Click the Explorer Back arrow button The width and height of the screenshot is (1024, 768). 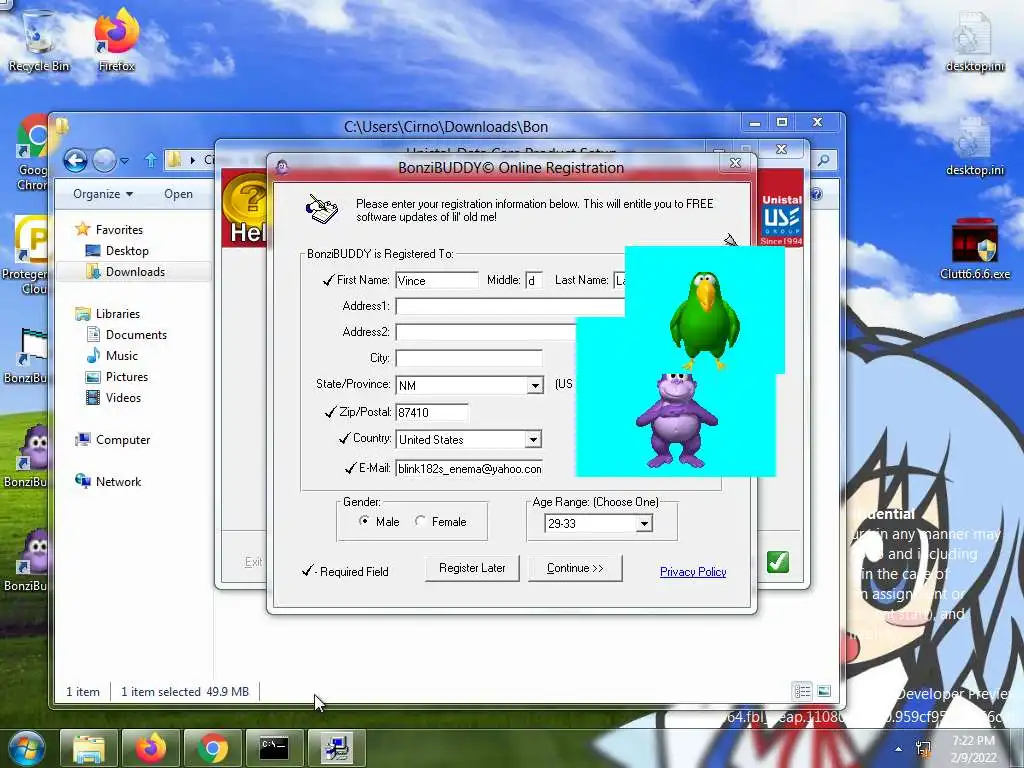(x=75, y=160)
